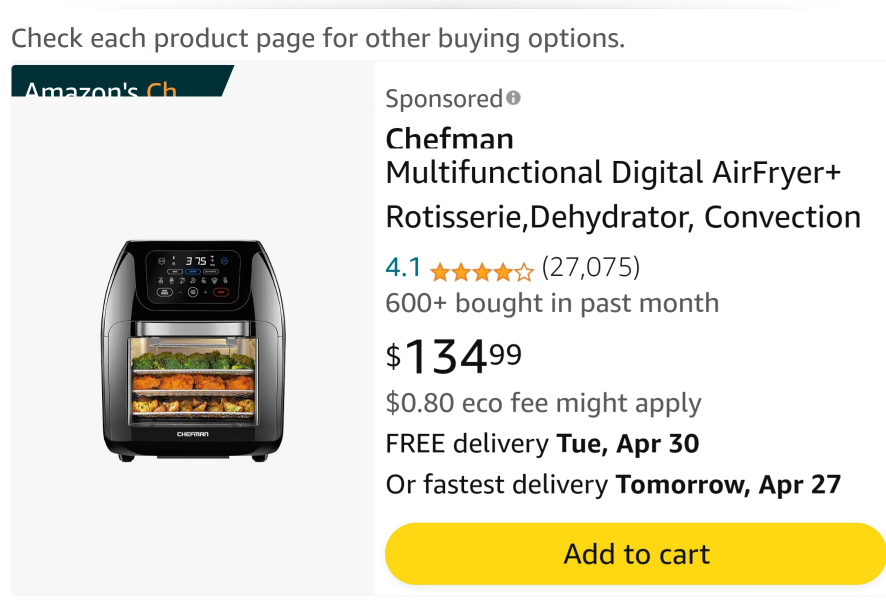This screenshot has height=605, width=886.
Task: Click the Amazon's Choice badge
Action: click(x=120, y=86)
